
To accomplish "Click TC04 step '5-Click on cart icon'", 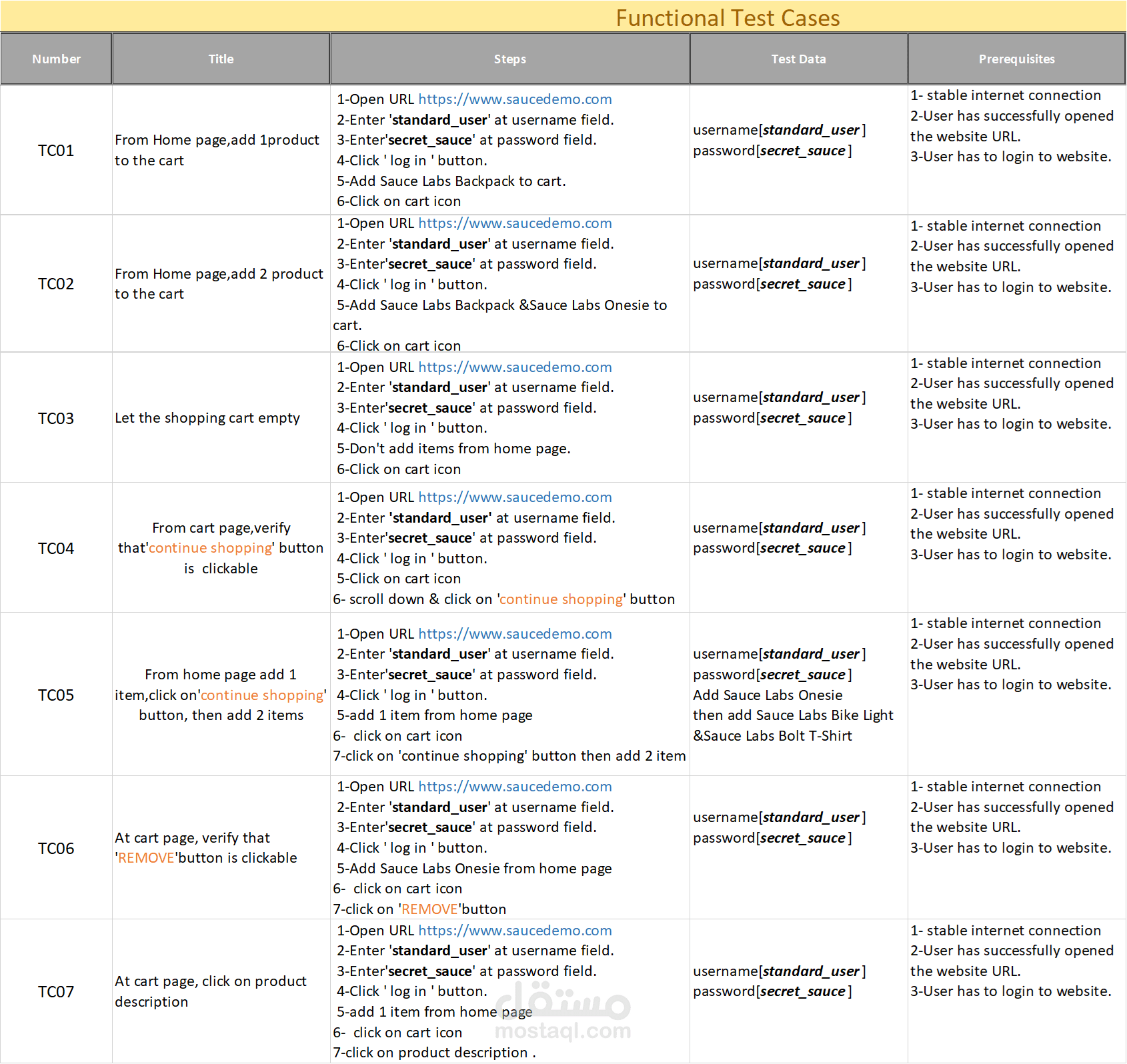I will [x=399, y=579].
